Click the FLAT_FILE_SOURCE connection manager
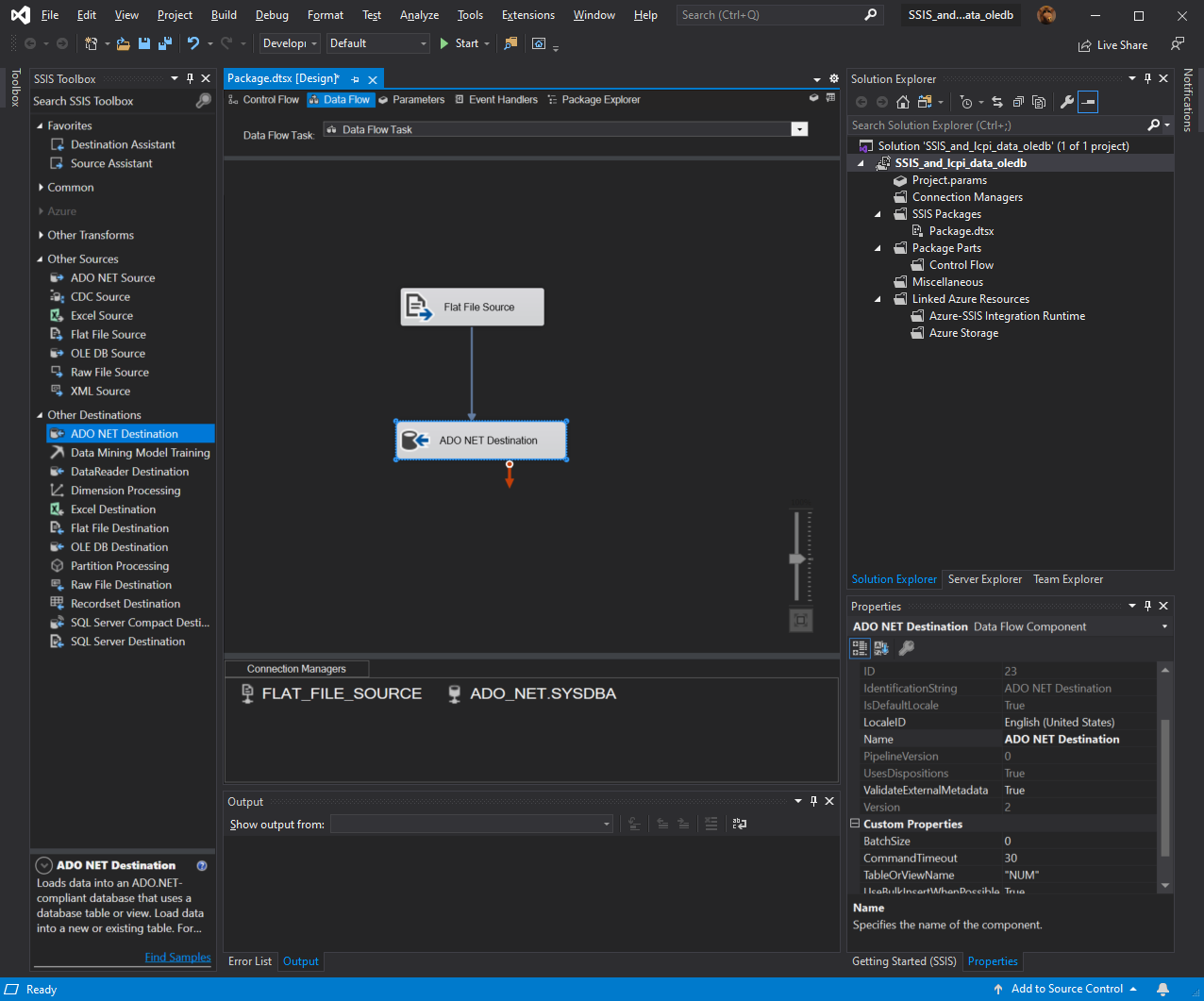Viewport: 1204px width, 1001px height. point(331,693)
